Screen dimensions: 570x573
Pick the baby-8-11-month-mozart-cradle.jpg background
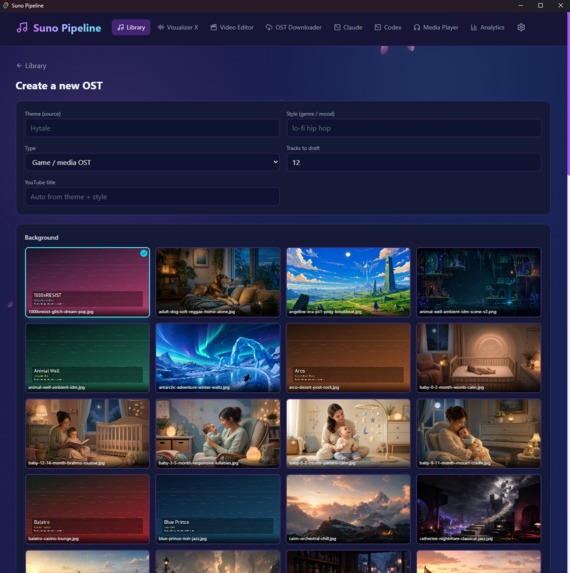pos(479,433)
